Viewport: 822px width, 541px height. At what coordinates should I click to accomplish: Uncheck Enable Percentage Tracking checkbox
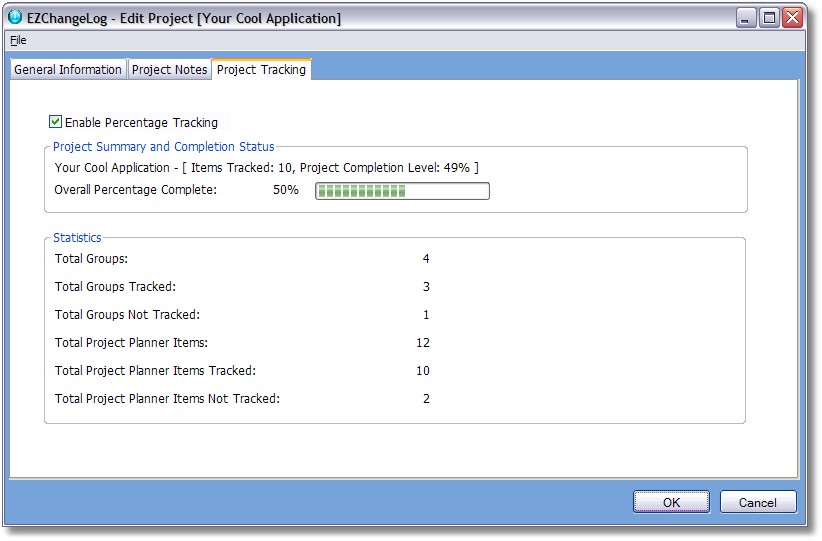point(55,122)
